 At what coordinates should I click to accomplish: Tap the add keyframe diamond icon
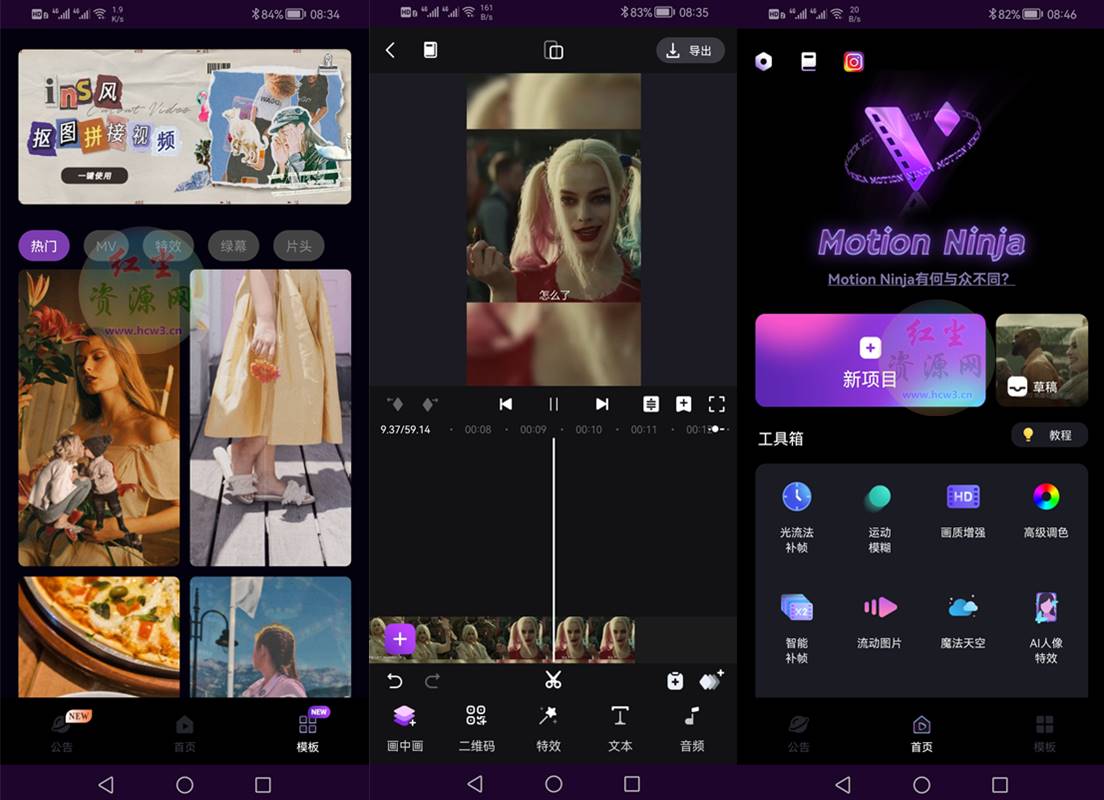coord(429,404)
